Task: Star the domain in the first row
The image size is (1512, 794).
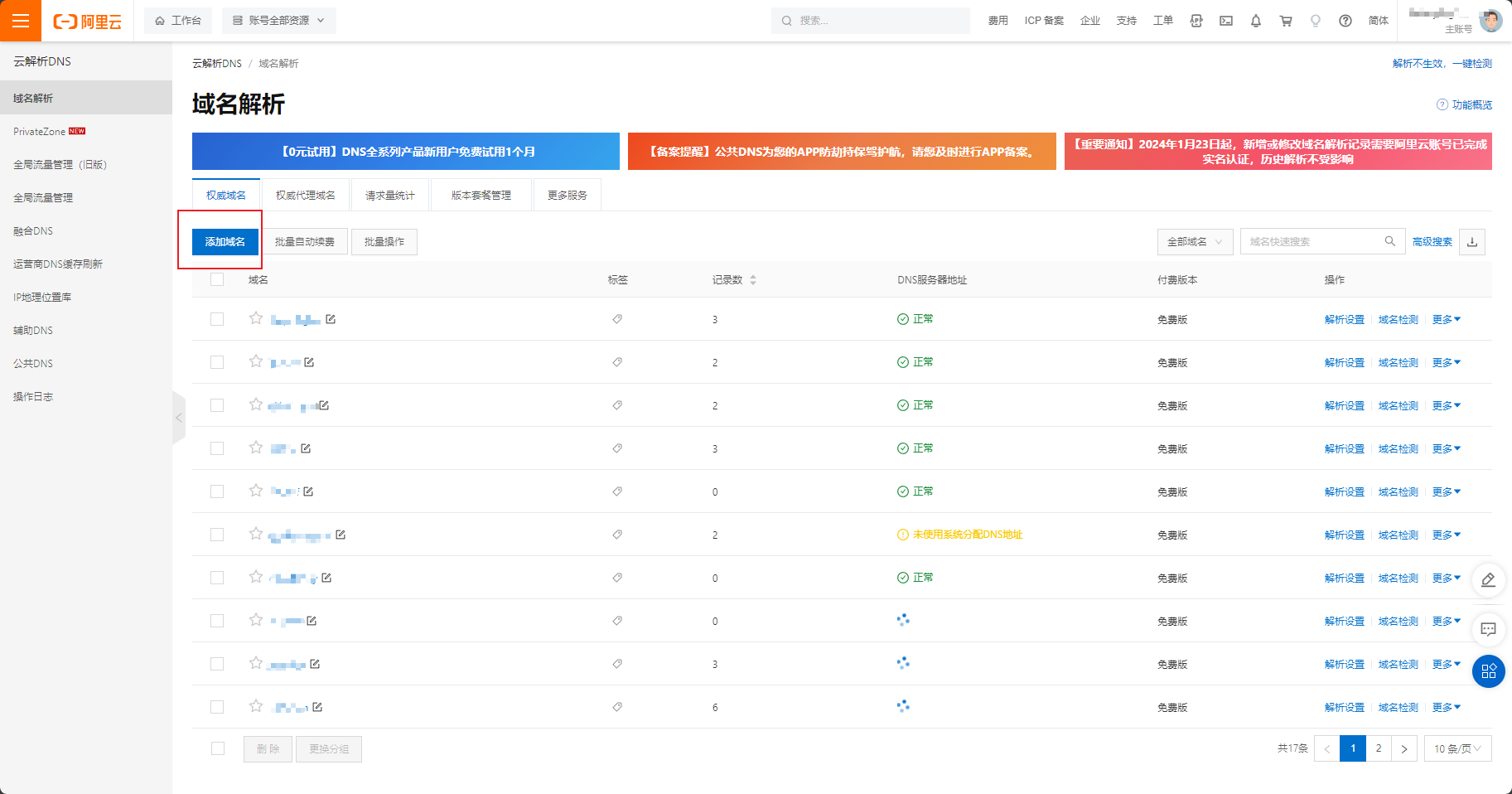Action: (x=256, y=318)
